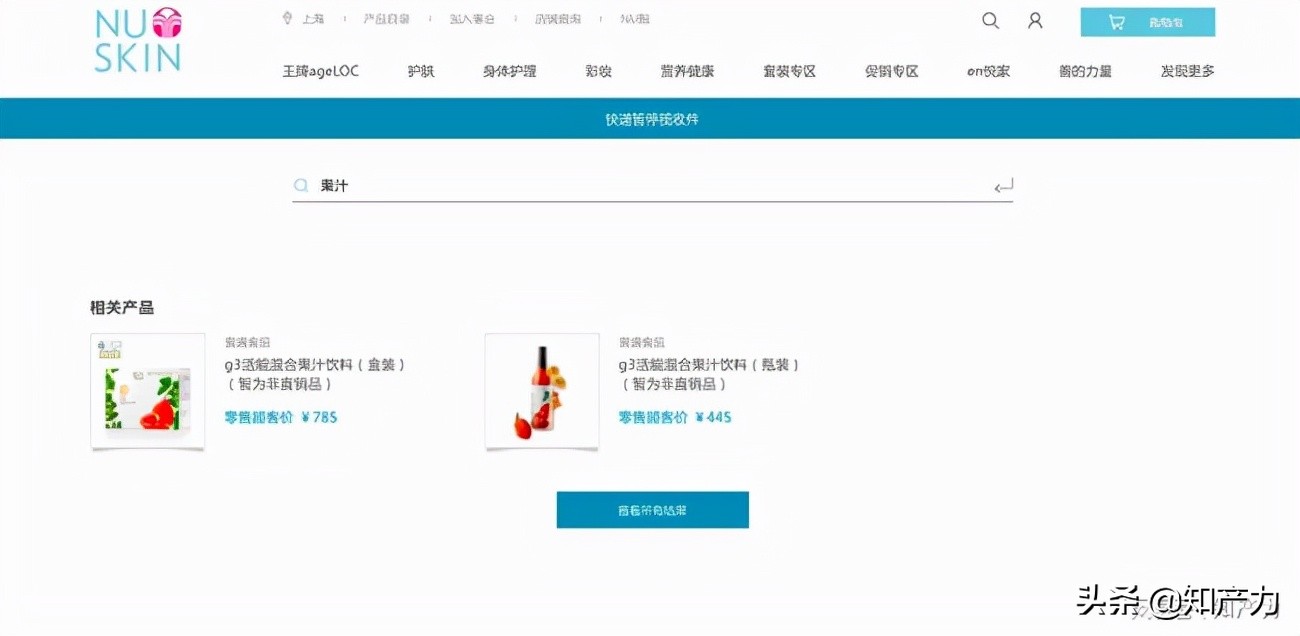This screenshot has width=1300, height=636.
Task: Click the search magnifier icon in the header
Action: click(990, 20)
